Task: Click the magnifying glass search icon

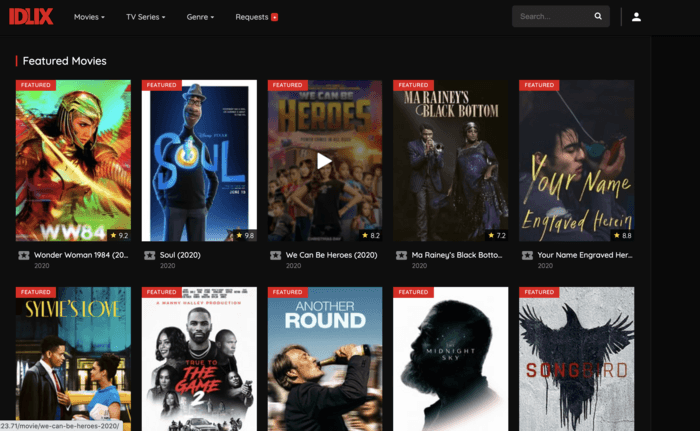Action: [598, 16]
